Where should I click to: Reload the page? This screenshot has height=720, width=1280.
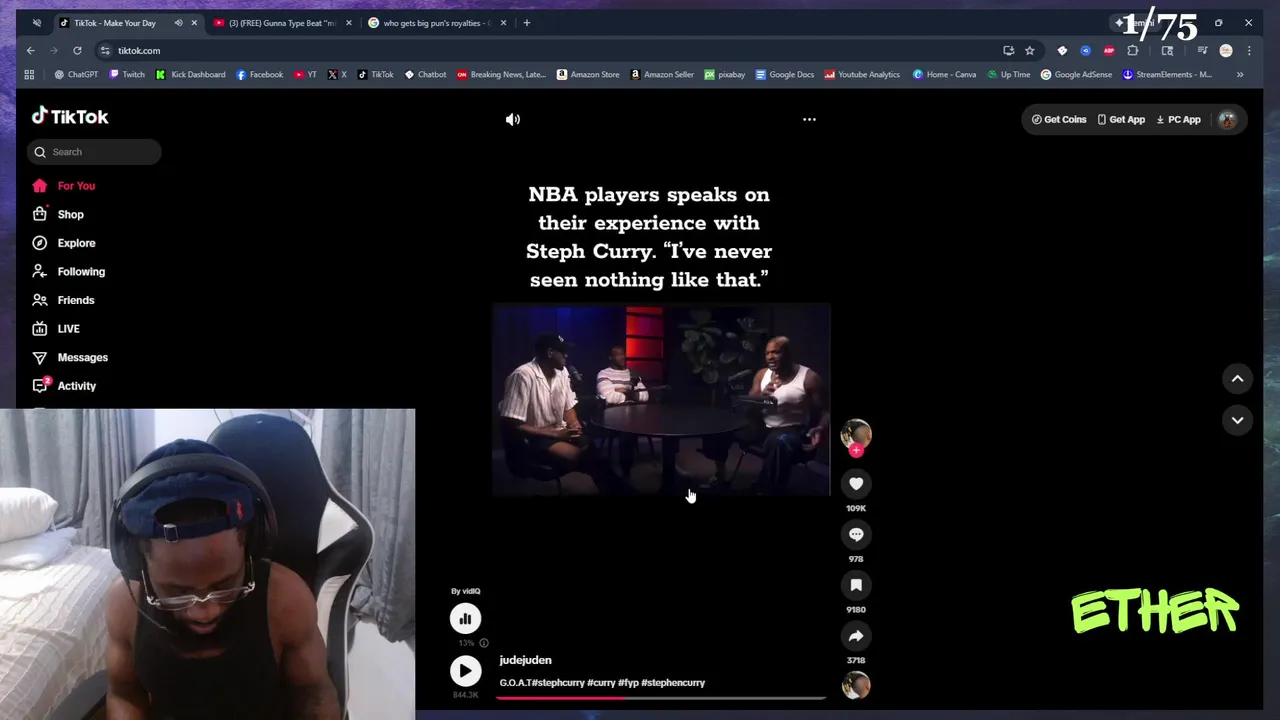tap(77, 50)
